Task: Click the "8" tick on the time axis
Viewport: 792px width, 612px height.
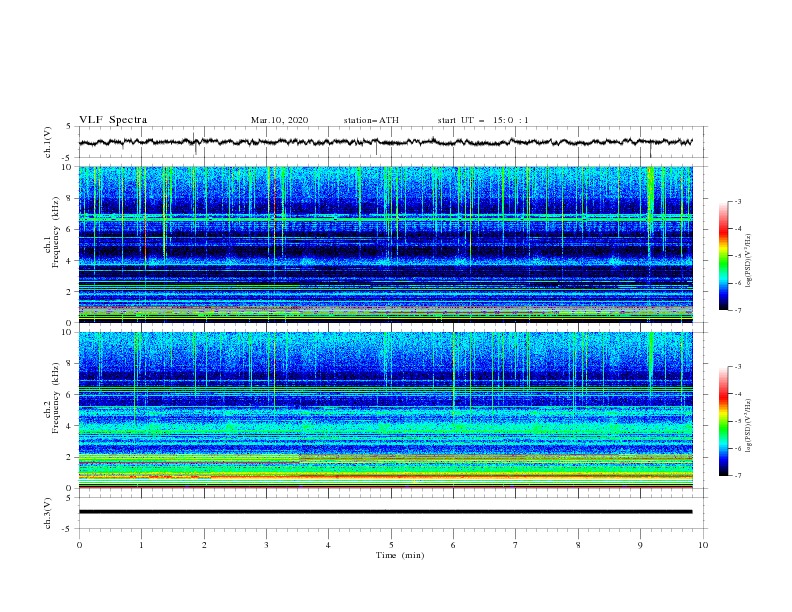Action: [x=578, y=545]
